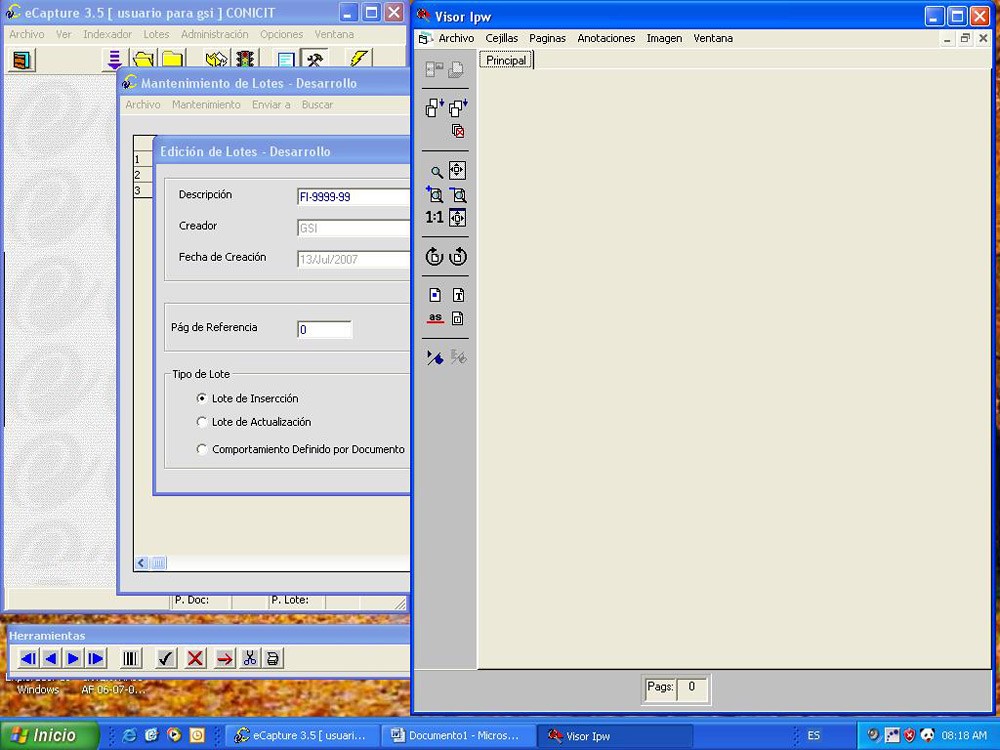
Task: Click the text annotation T icon in Visor
Action: point(458,295)
